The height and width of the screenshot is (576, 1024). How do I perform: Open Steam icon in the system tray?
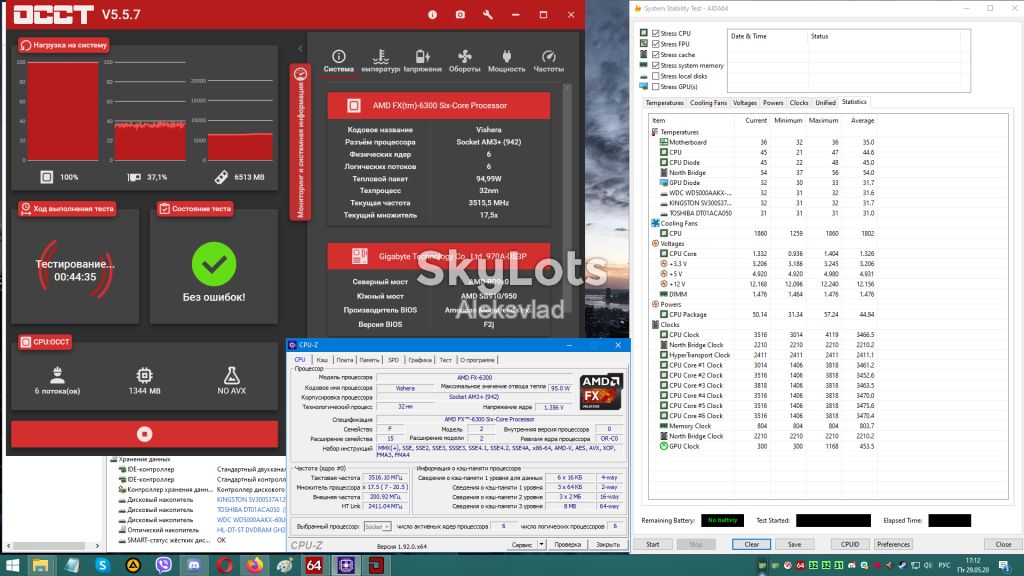(901, 566)
